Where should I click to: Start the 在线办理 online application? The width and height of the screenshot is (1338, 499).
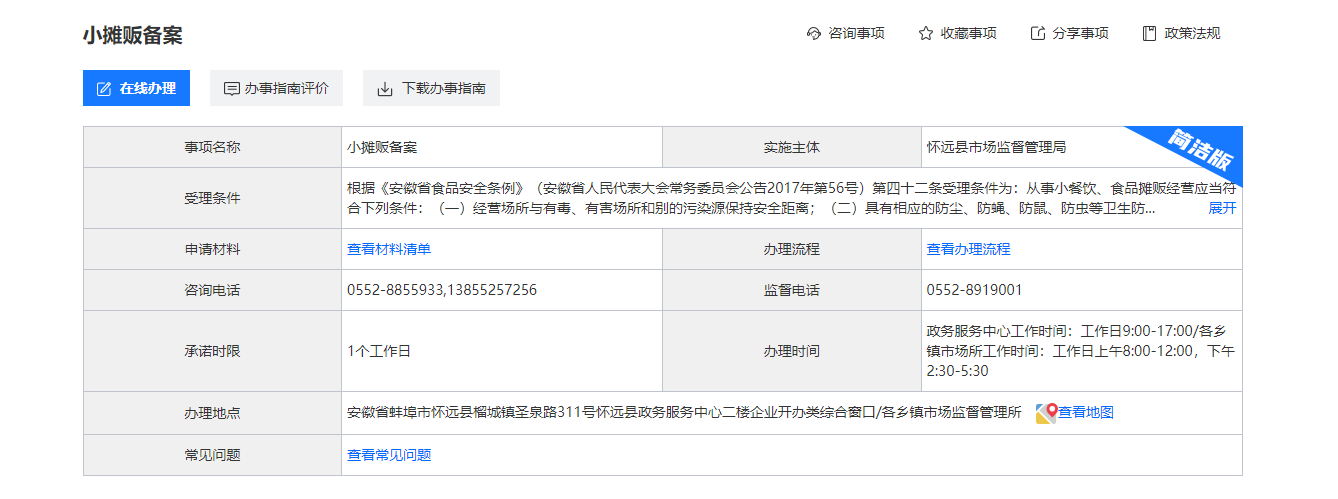[136, 88]
